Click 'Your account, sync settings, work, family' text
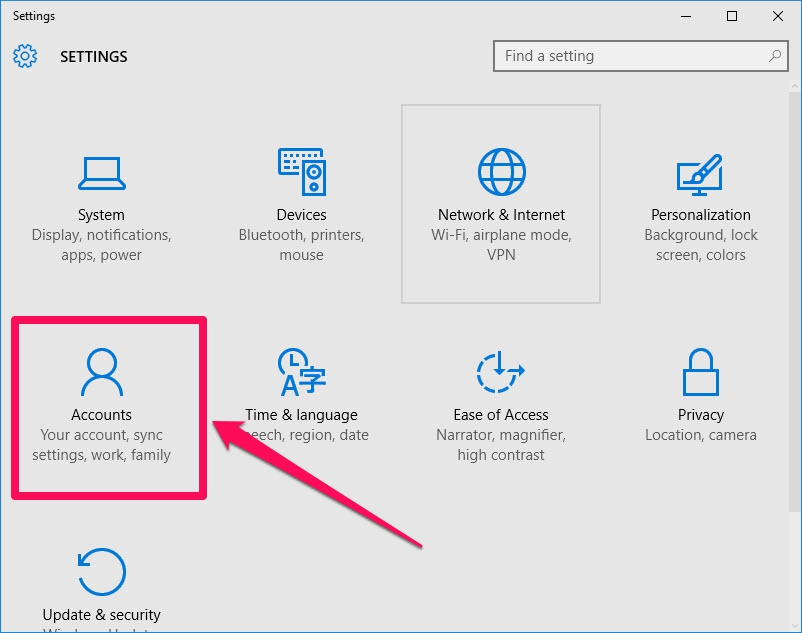The height and width of the screenshot is (633, 802). coord(101,445)
